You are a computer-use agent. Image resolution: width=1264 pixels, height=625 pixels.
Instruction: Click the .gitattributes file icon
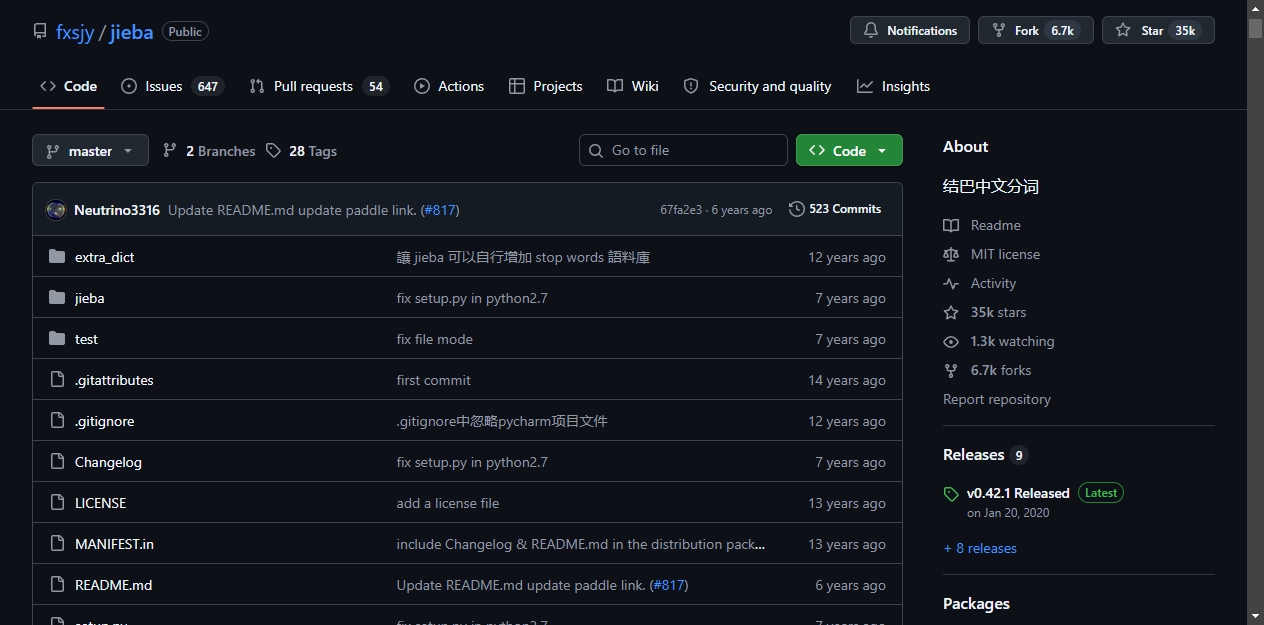(57, 380)
